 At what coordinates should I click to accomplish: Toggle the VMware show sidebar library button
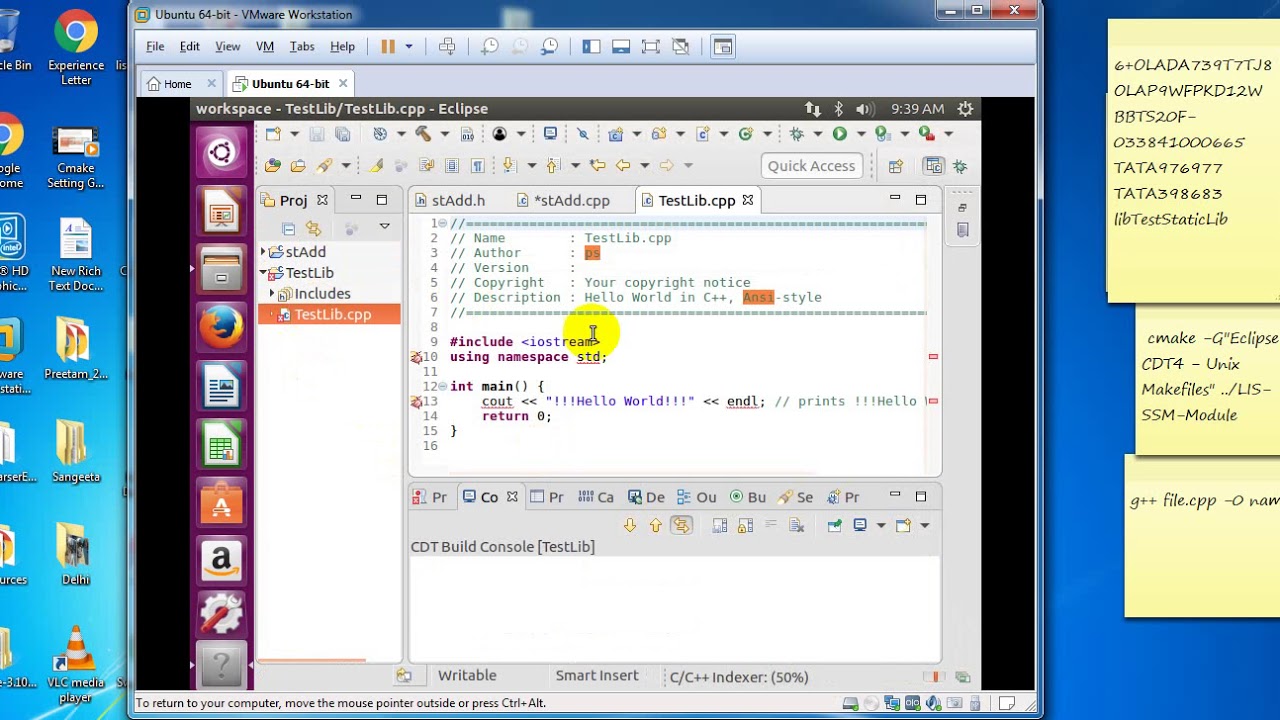tap(591, 46)
